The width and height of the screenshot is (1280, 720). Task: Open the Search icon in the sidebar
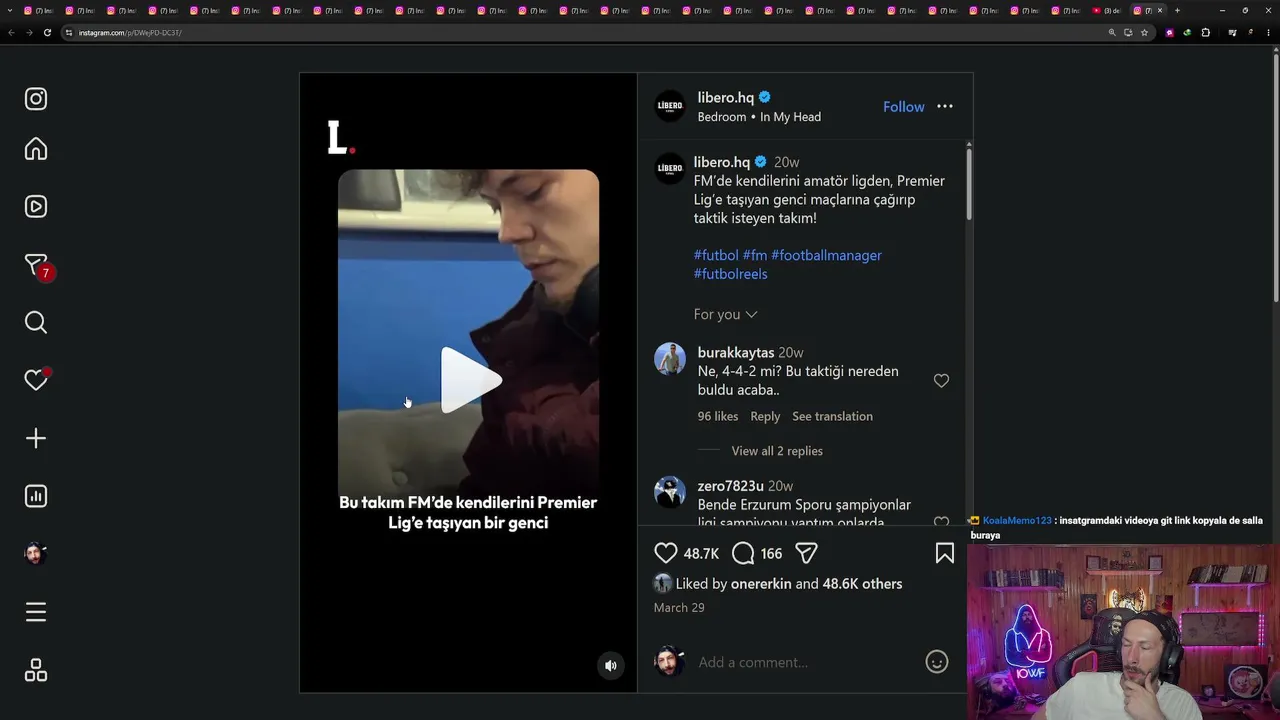[x=36, y=322]
